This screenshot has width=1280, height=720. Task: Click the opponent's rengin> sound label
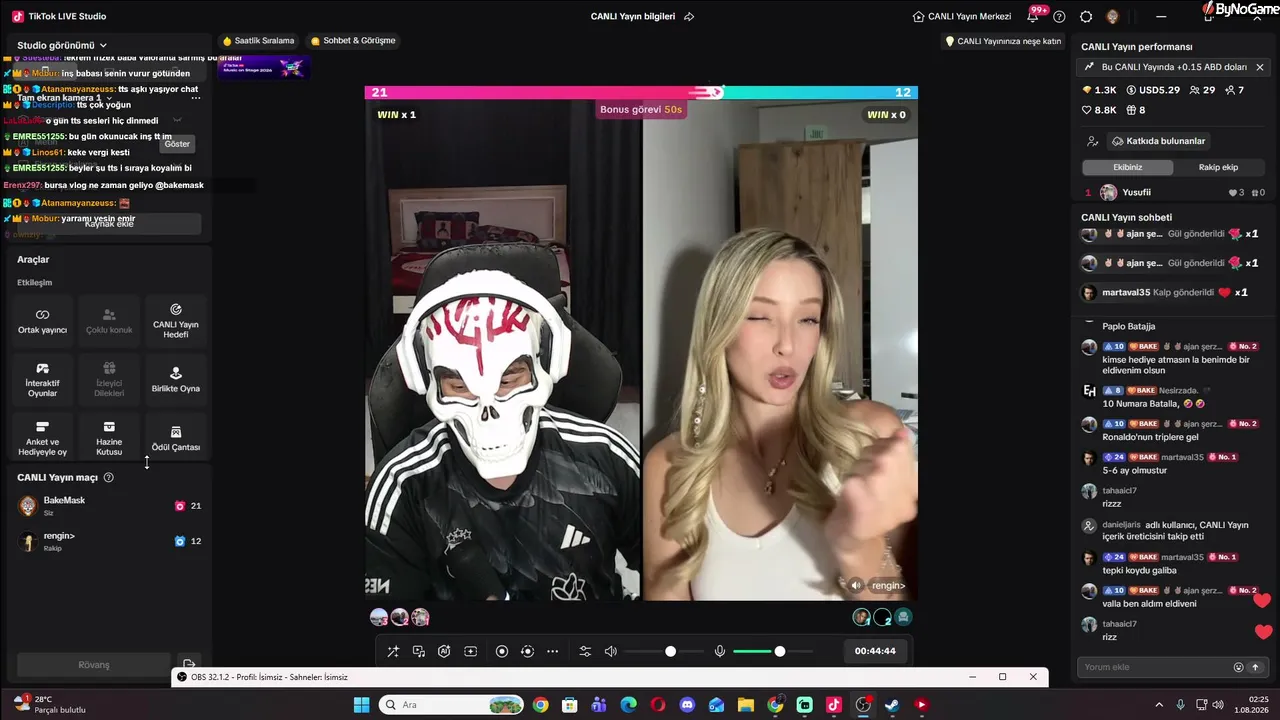879,585
